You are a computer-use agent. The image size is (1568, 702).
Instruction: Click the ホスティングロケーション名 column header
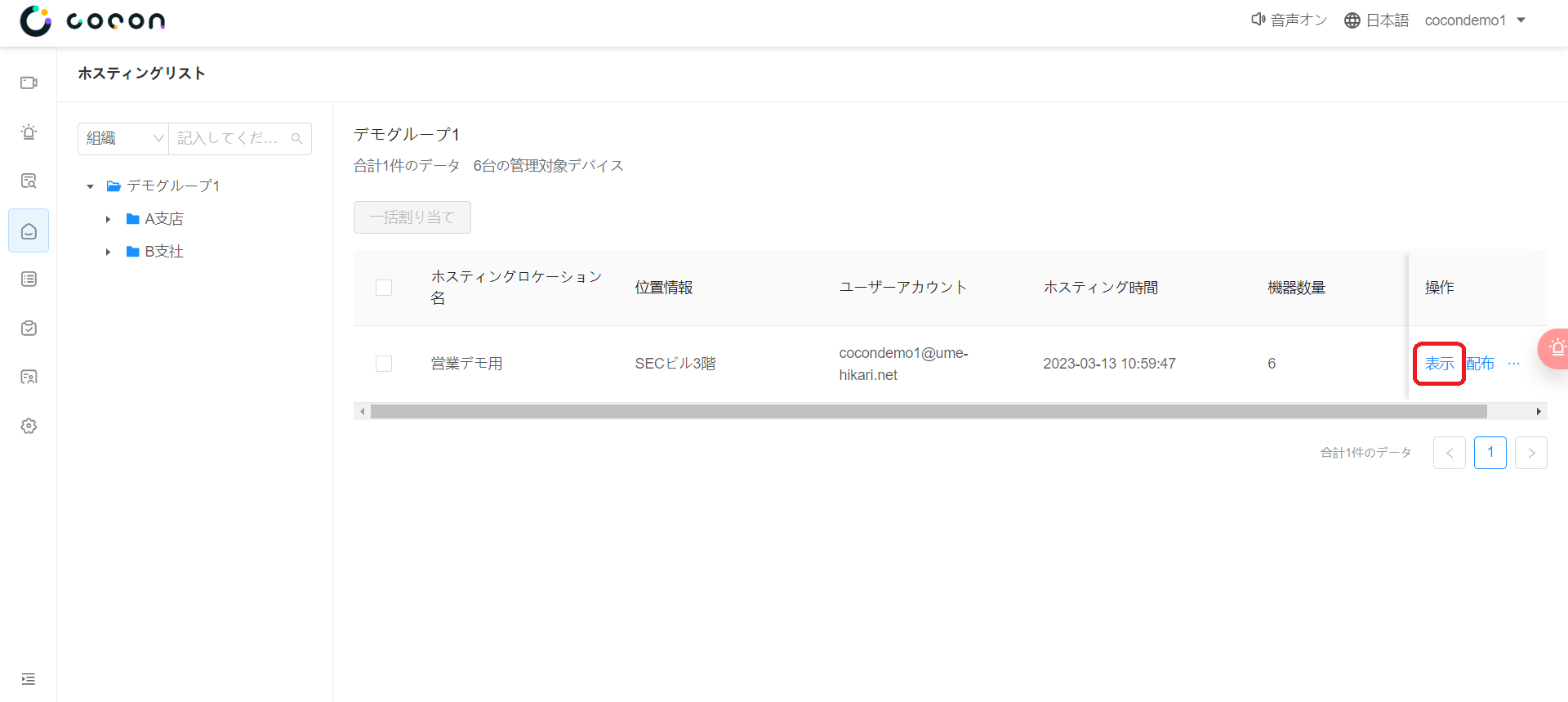coord(516,288)
